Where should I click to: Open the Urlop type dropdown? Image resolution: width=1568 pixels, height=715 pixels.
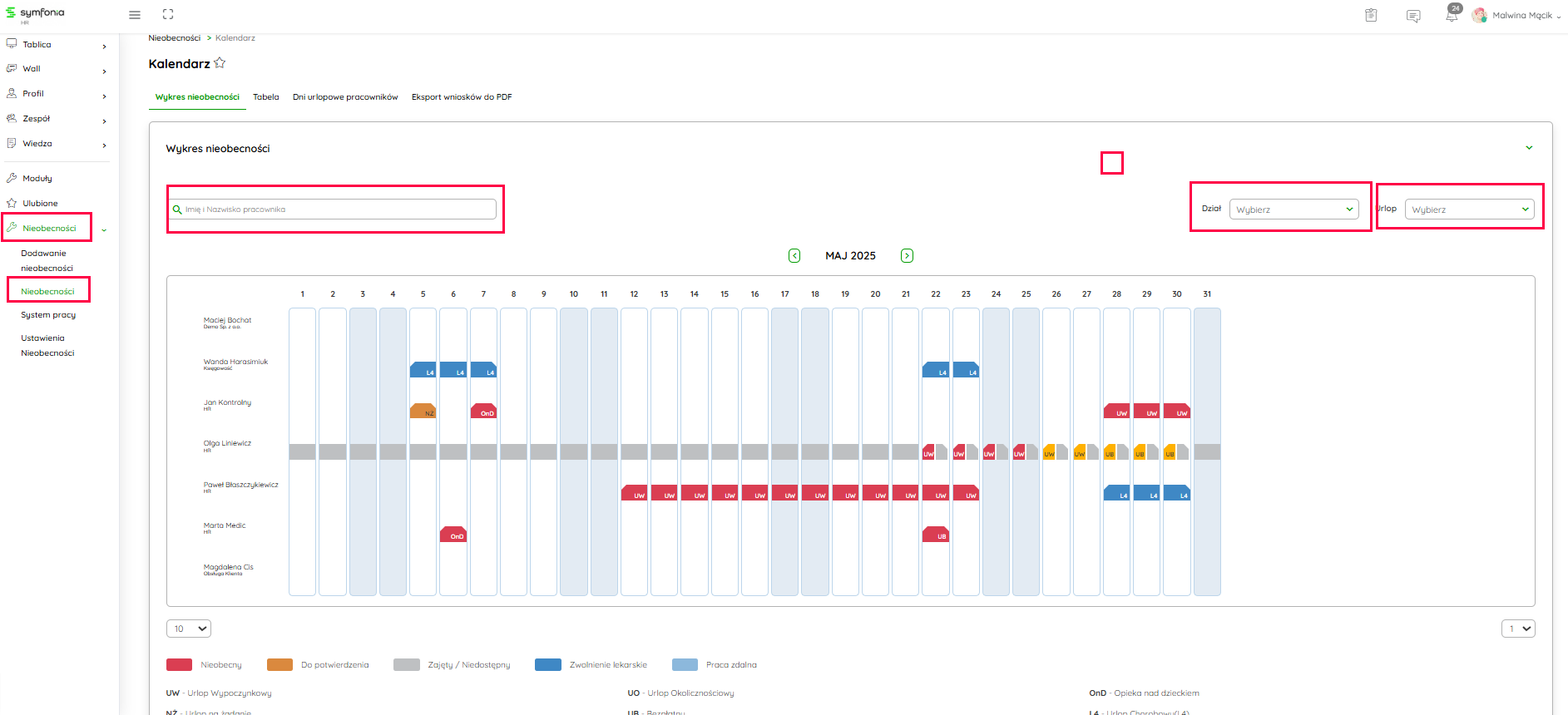click(x=1469, y=210)
